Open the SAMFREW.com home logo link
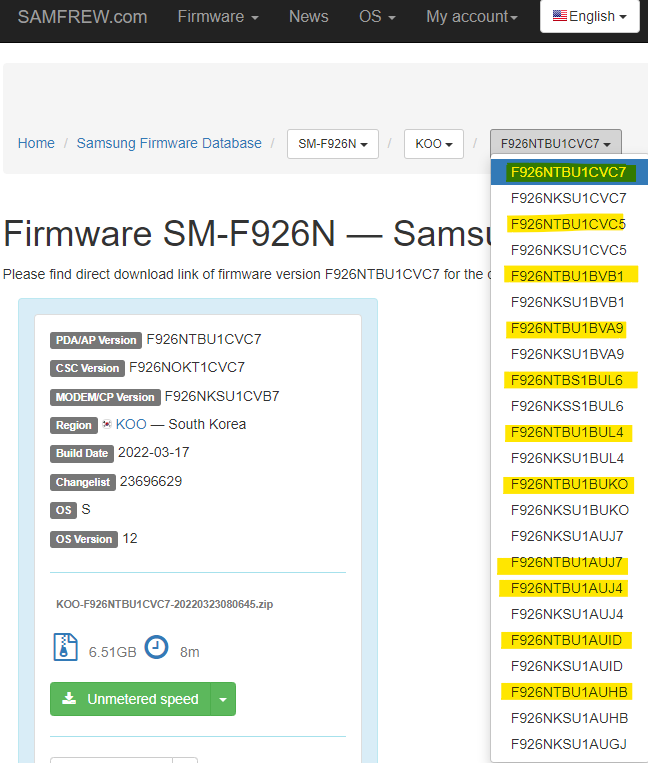The height and width of the screenshot is (763, 648). pos(82,17)
